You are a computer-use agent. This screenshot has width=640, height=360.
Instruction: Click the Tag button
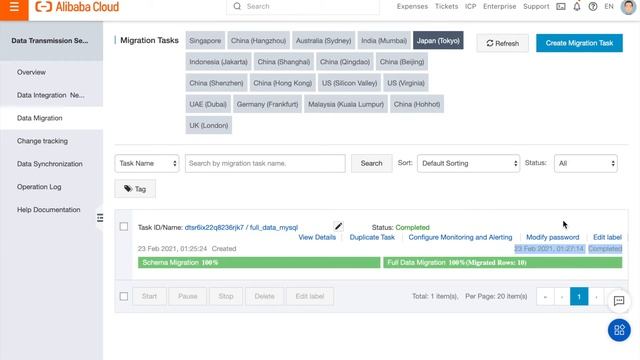tap(135, 189)
